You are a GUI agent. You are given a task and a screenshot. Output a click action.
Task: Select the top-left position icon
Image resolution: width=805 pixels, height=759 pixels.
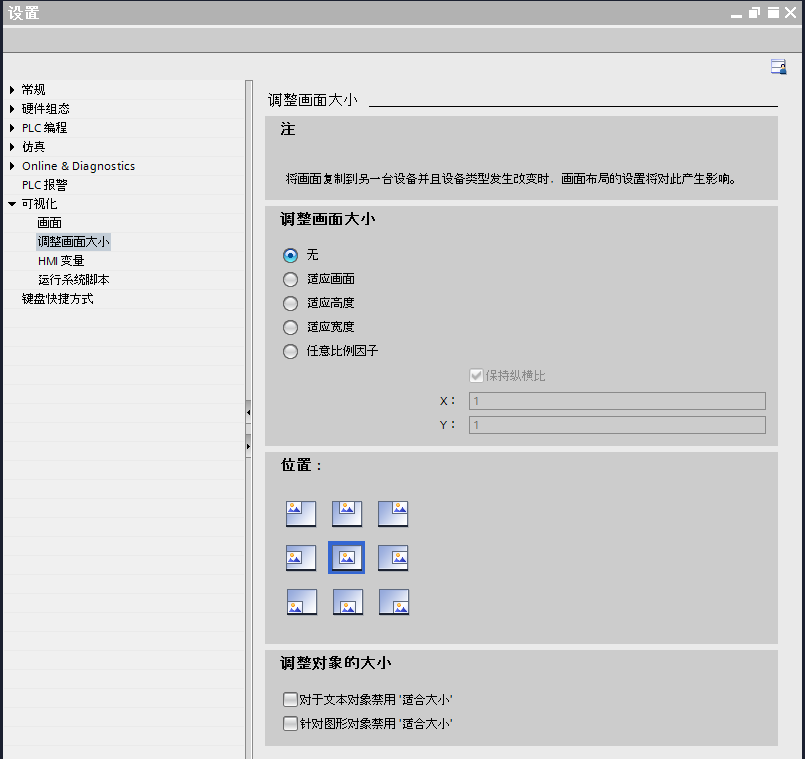click(301, 513)
